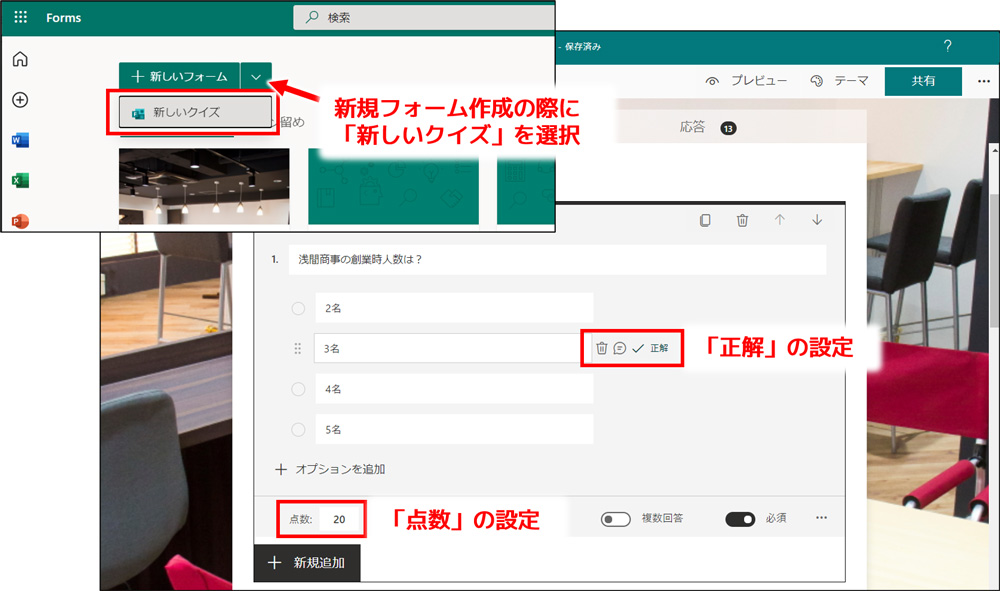The height and width of the screenshot is (591, 1000).
Task: Open the app launcher waffle icon
Action: point(20,18)
